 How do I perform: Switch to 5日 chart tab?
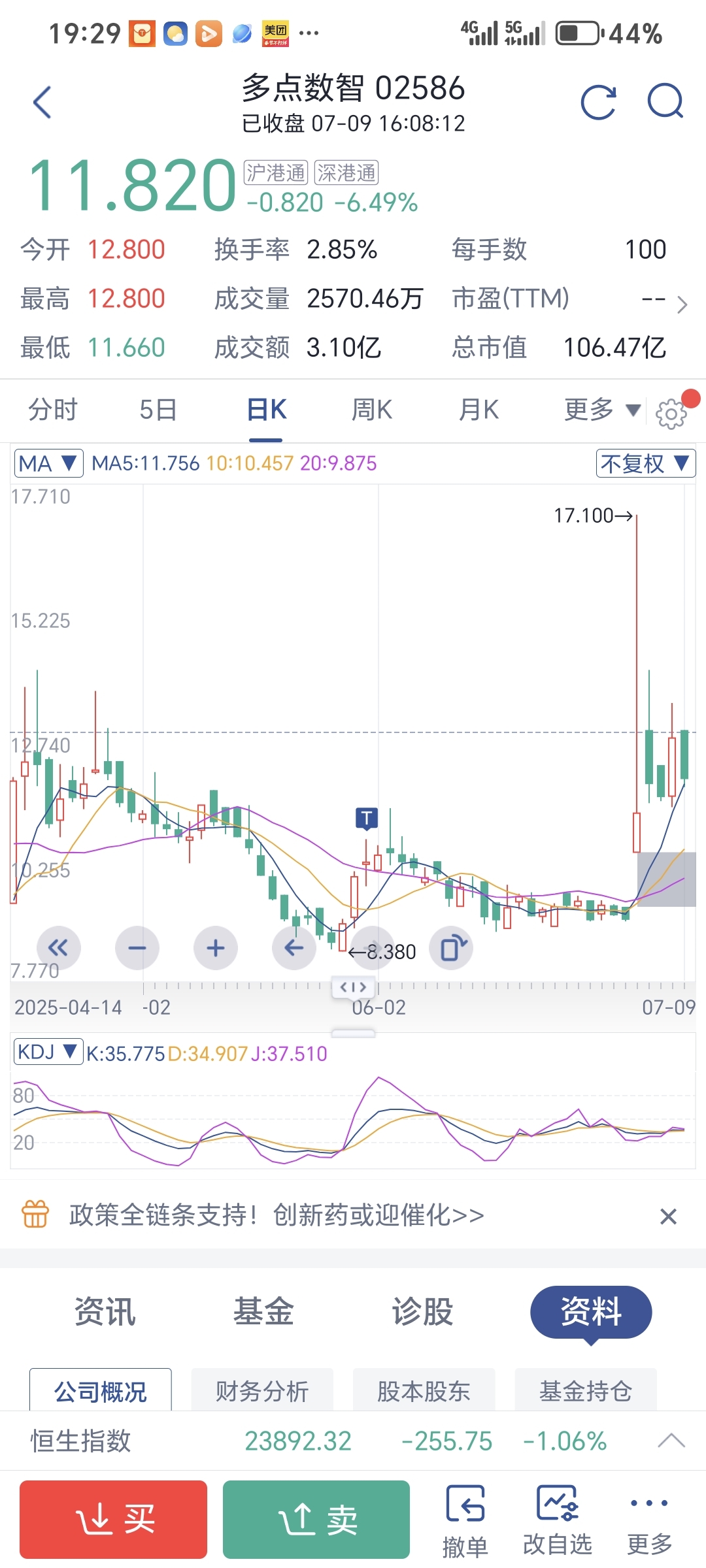pos(158,410)
